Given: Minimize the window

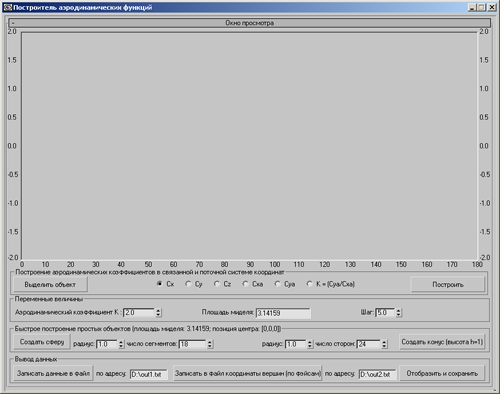Looking at the screenshot, I should [472, 7].
